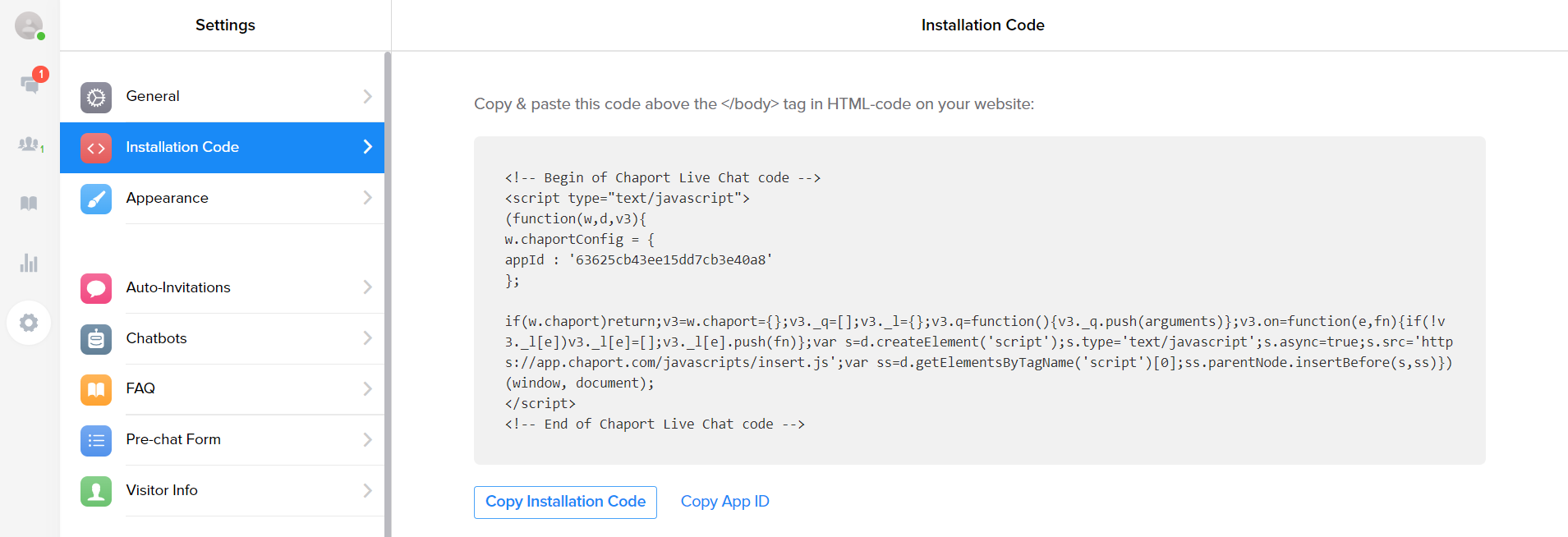This screenshot has height=537, width=1568.
Task: Open the knowledge base book icon
Action: click(x=29, y=203)
